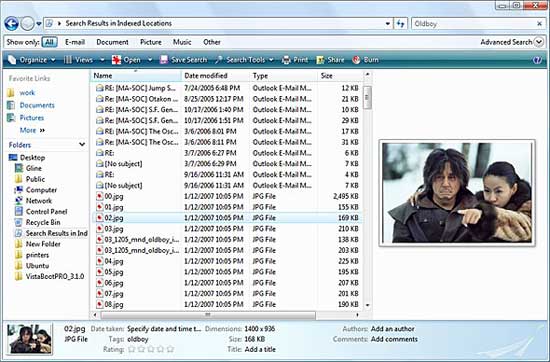
Task: Set rating to five stars
Action: point(170,349)
